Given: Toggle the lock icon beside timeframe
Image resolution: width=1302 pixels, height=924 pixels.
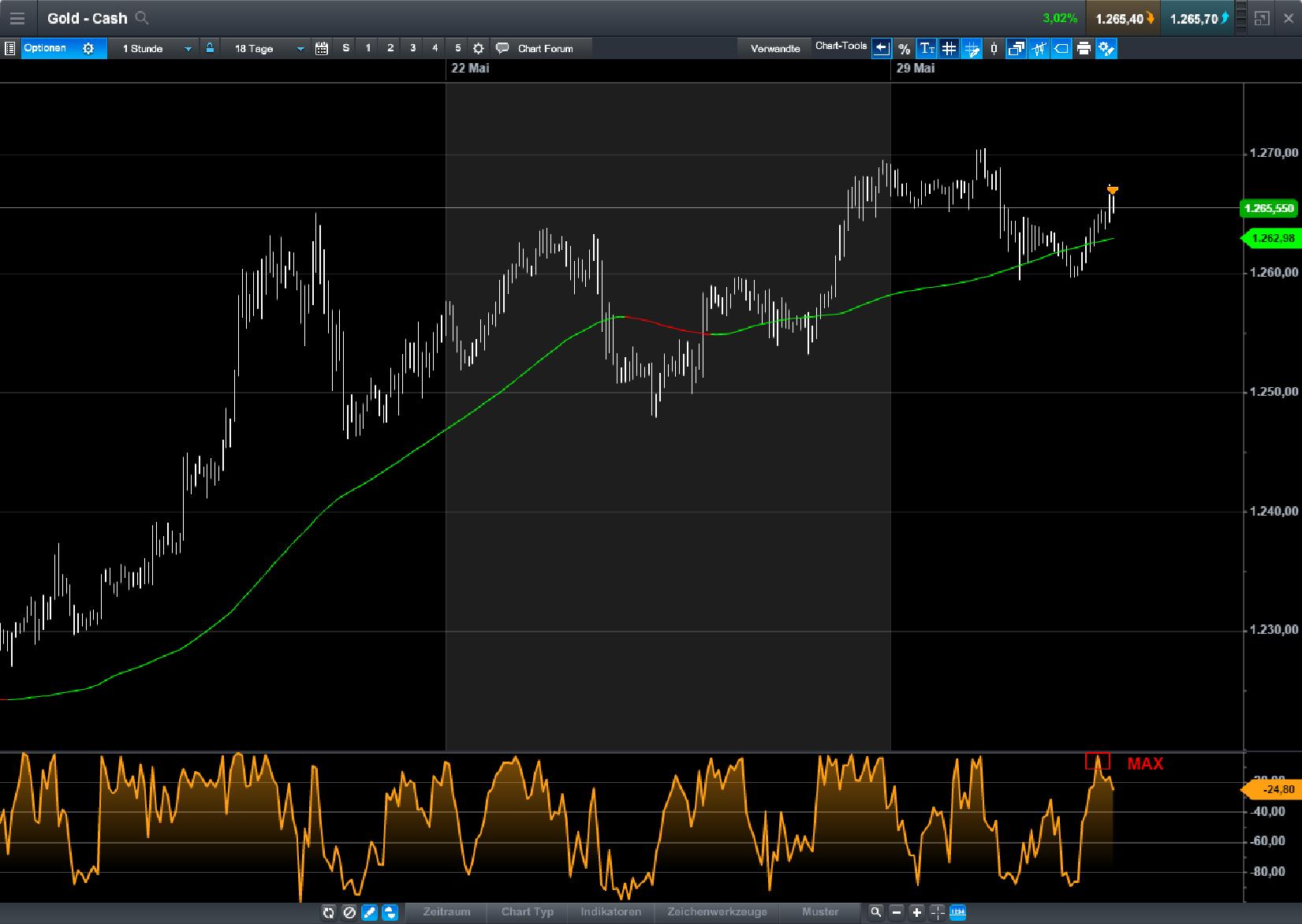Looking at the screenshot, I should point(209,48).
